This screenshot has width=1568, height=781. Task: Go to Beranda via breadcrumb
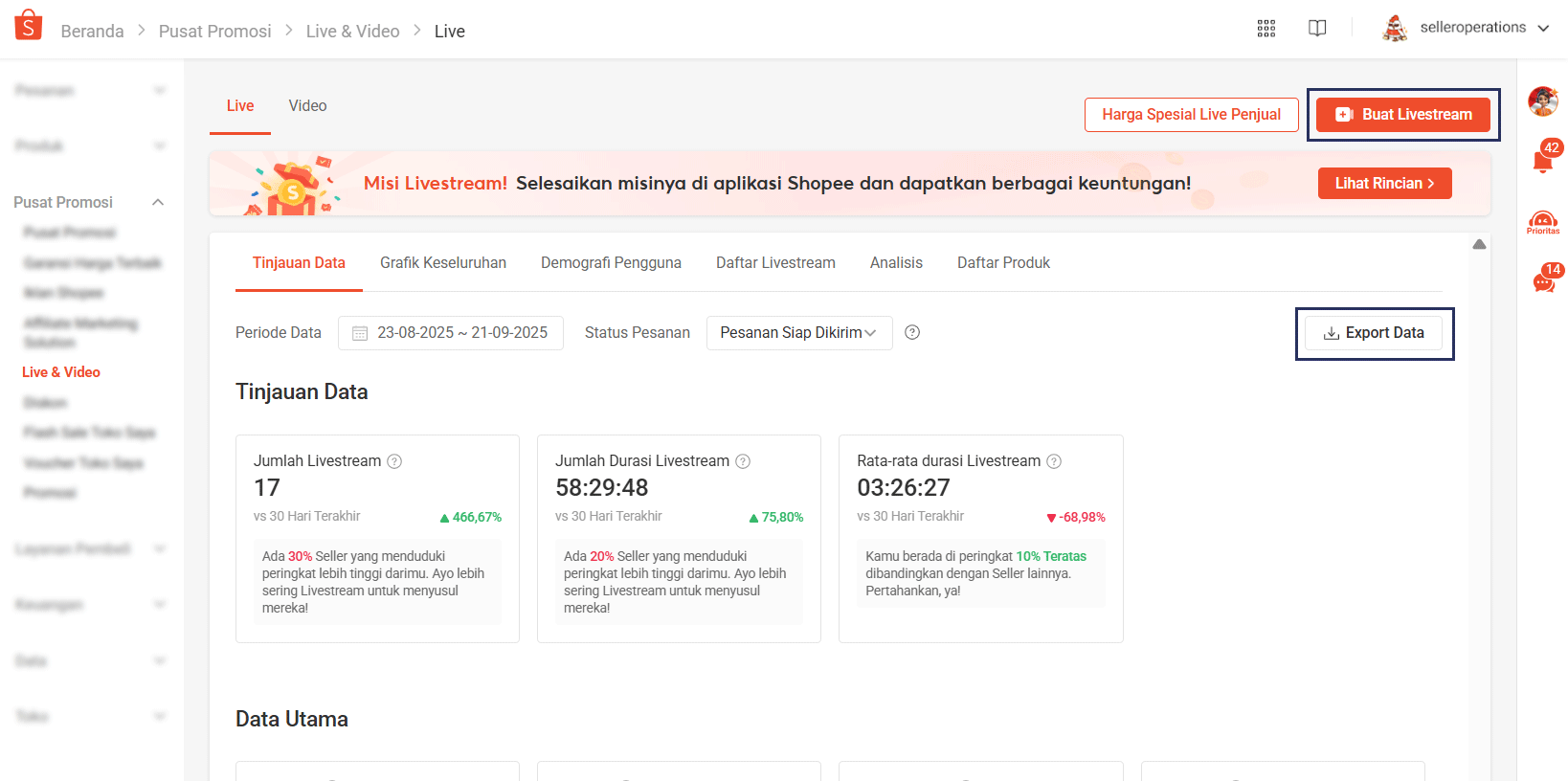pos(92,32)
